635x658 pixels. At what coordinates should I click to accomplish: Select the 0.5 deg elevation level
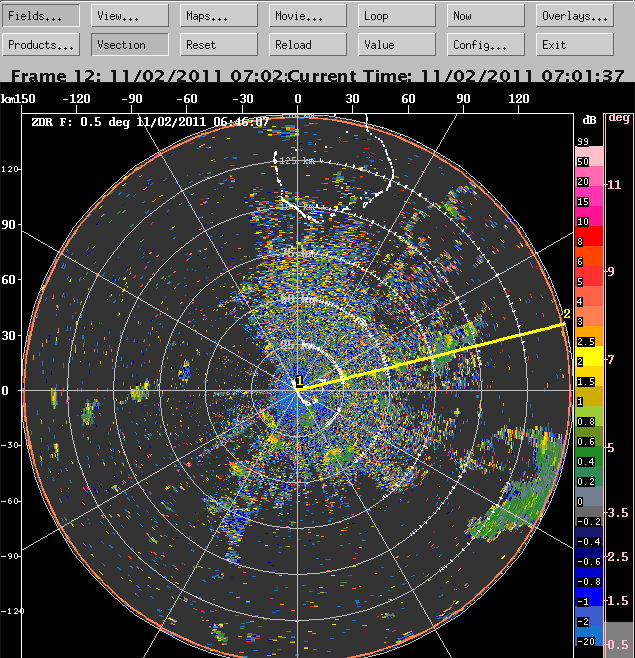tap(618, 644)
